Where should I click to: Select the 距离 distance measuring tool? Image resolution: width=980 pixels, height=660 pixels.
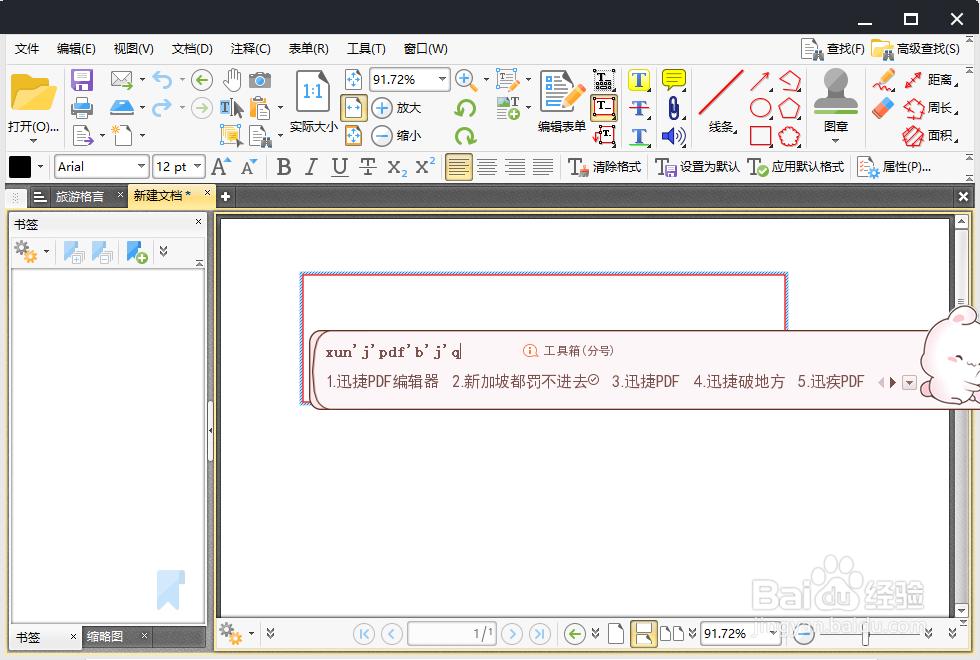931,80
